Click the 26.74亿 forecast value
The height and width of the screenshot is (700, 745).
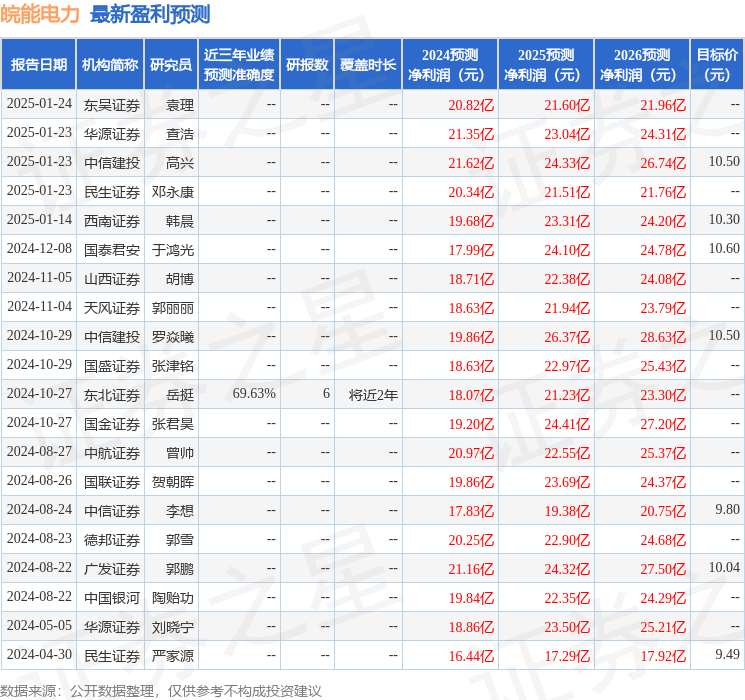(663, 163)
